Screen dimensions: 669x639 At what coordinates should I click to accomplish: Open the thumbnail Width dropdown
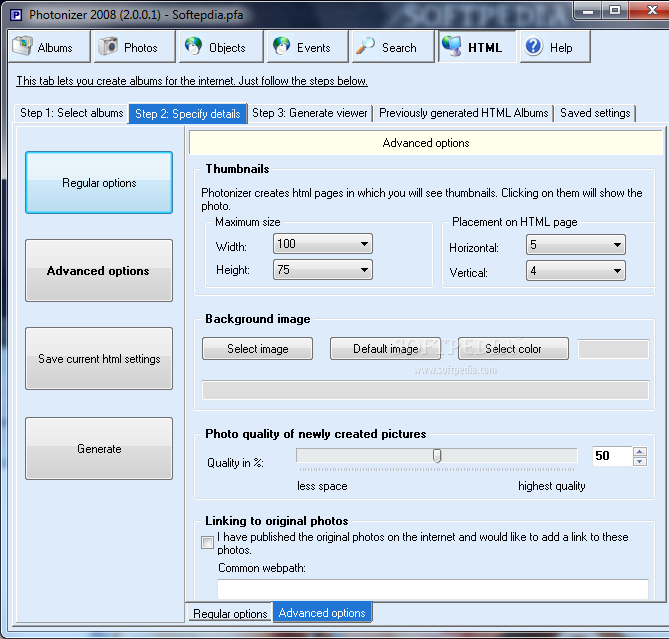pos(323,244)
